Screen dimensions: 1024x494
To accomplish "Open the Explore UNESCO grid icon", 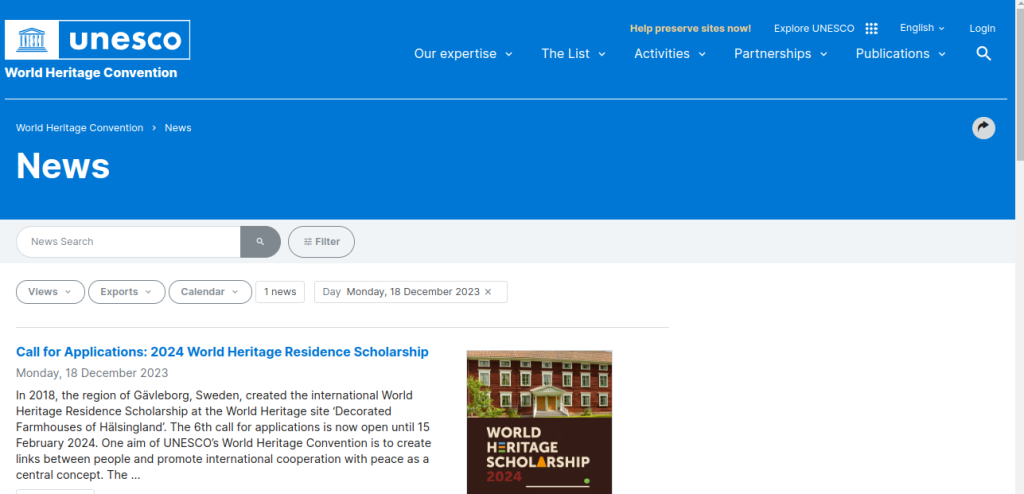I will tap(871, 29).
